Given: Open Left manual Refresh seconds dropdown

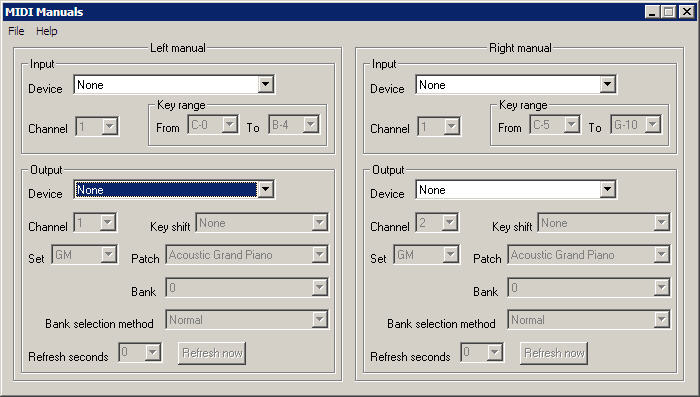Looking at the screenshot, I should [x=140, y=353].
